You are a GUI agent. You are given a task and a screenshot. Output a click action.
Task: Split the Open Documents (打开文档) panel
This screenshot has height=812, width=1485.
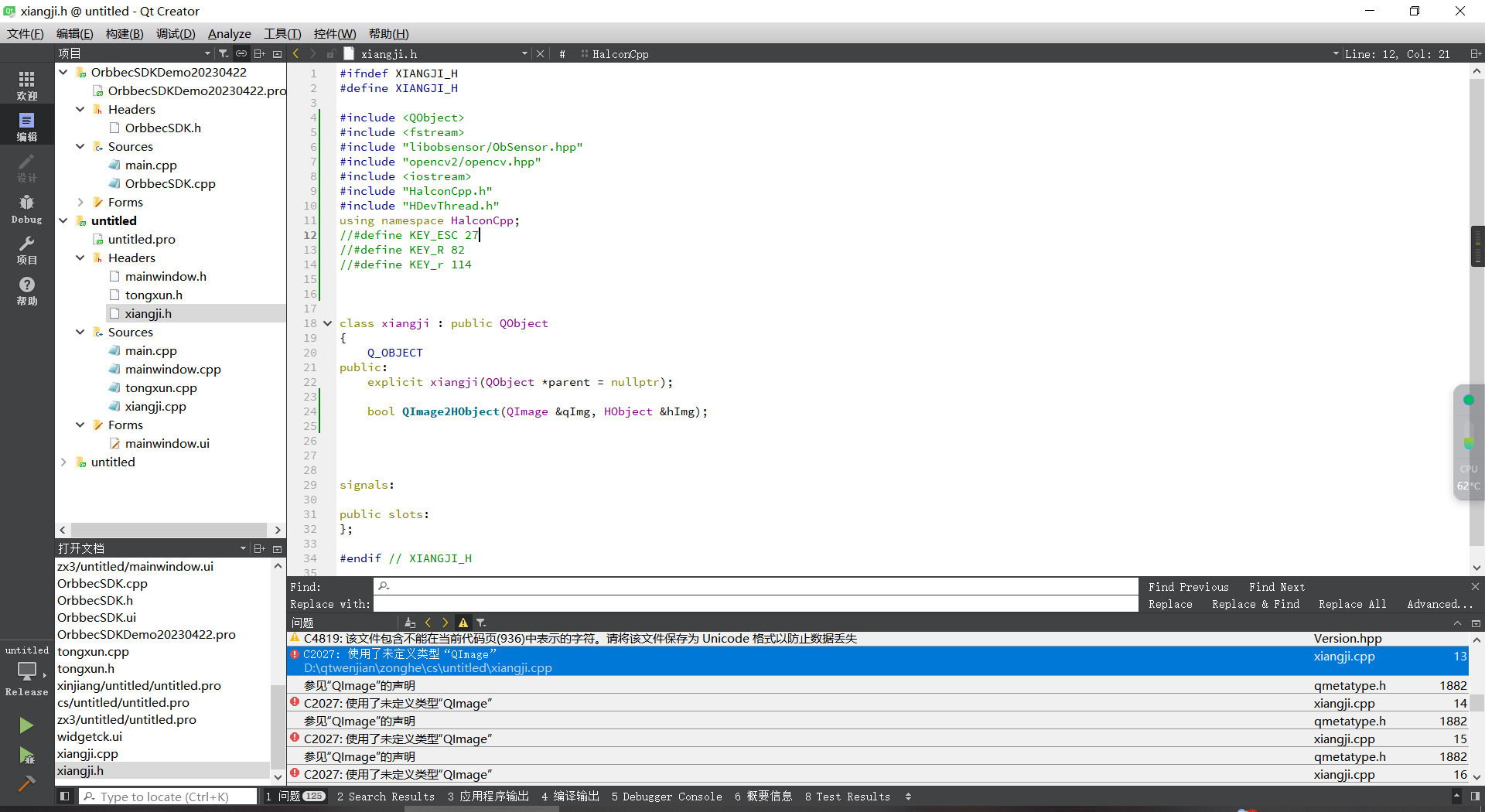(260, 548)
